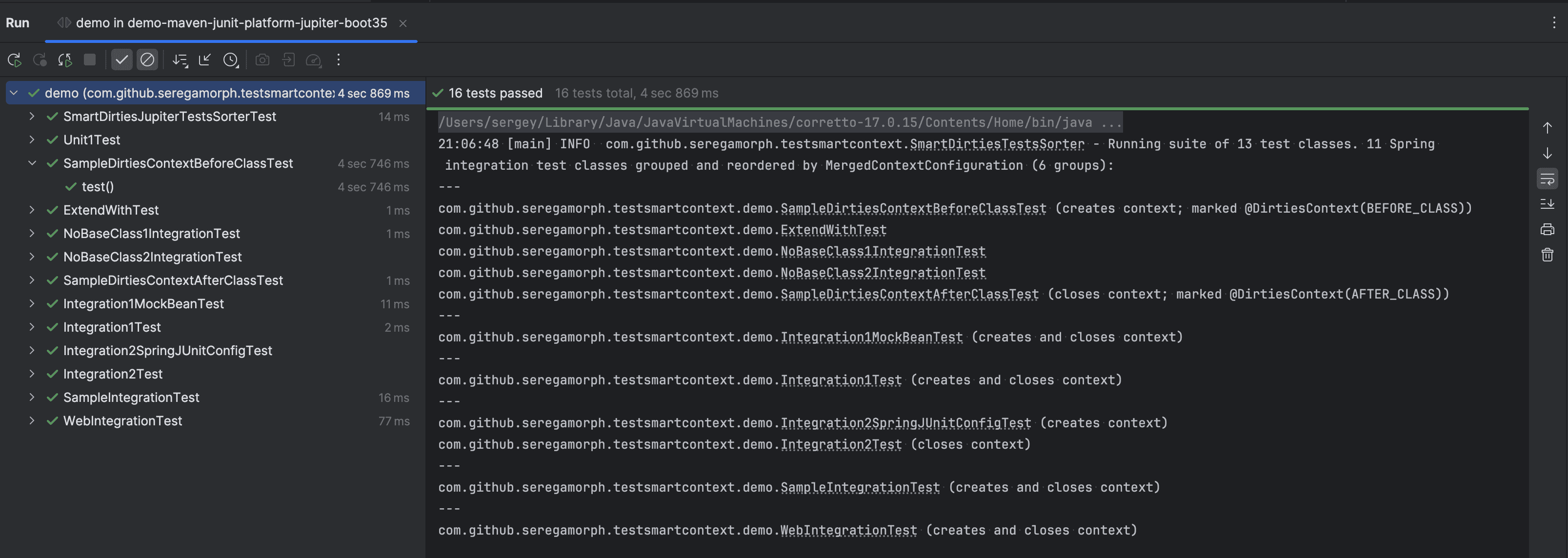Open the test history clock icon
Screen dimensions: 1568x558
231,60
